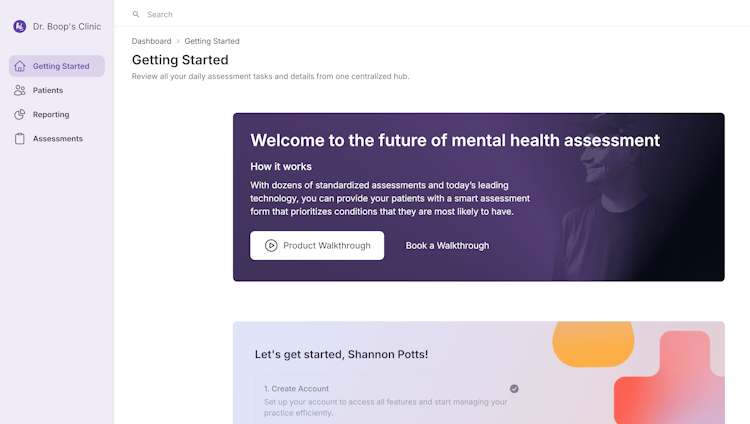Open the Patients sidebar menu item

[48, 90]
